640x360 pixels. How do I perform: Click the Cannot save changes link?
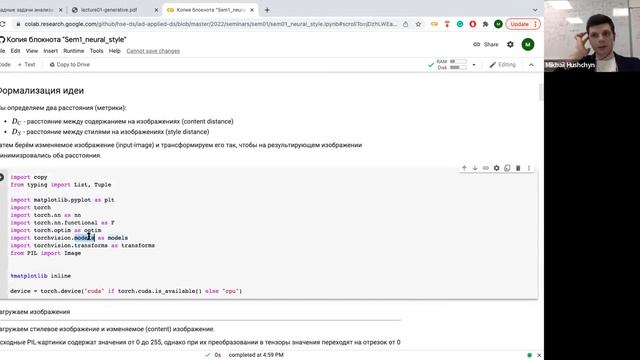(x=153, y=51)
